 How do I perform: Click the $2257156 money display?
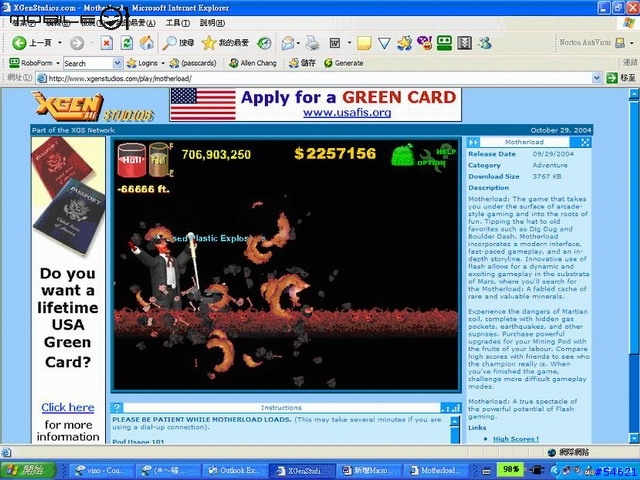(x=335, y=153)
